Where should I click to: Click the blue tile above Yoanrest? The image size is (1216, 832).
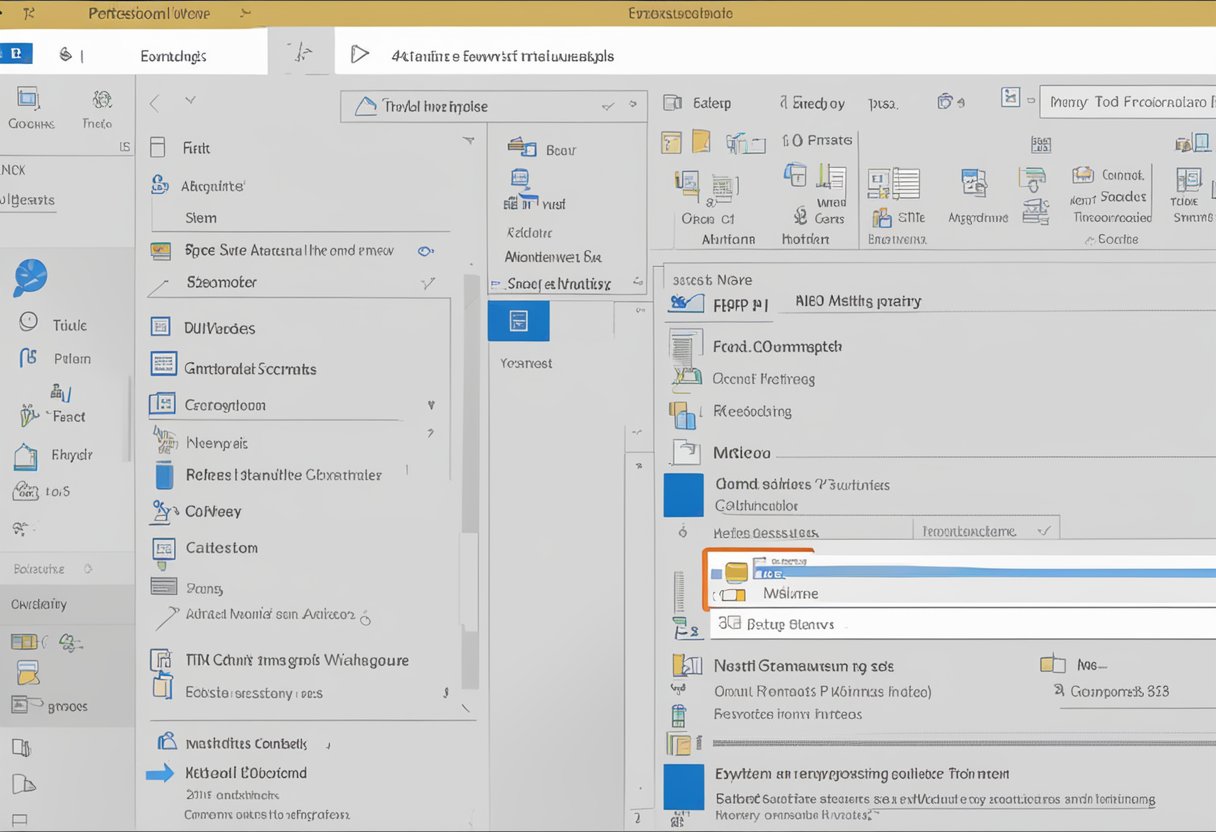518,322
